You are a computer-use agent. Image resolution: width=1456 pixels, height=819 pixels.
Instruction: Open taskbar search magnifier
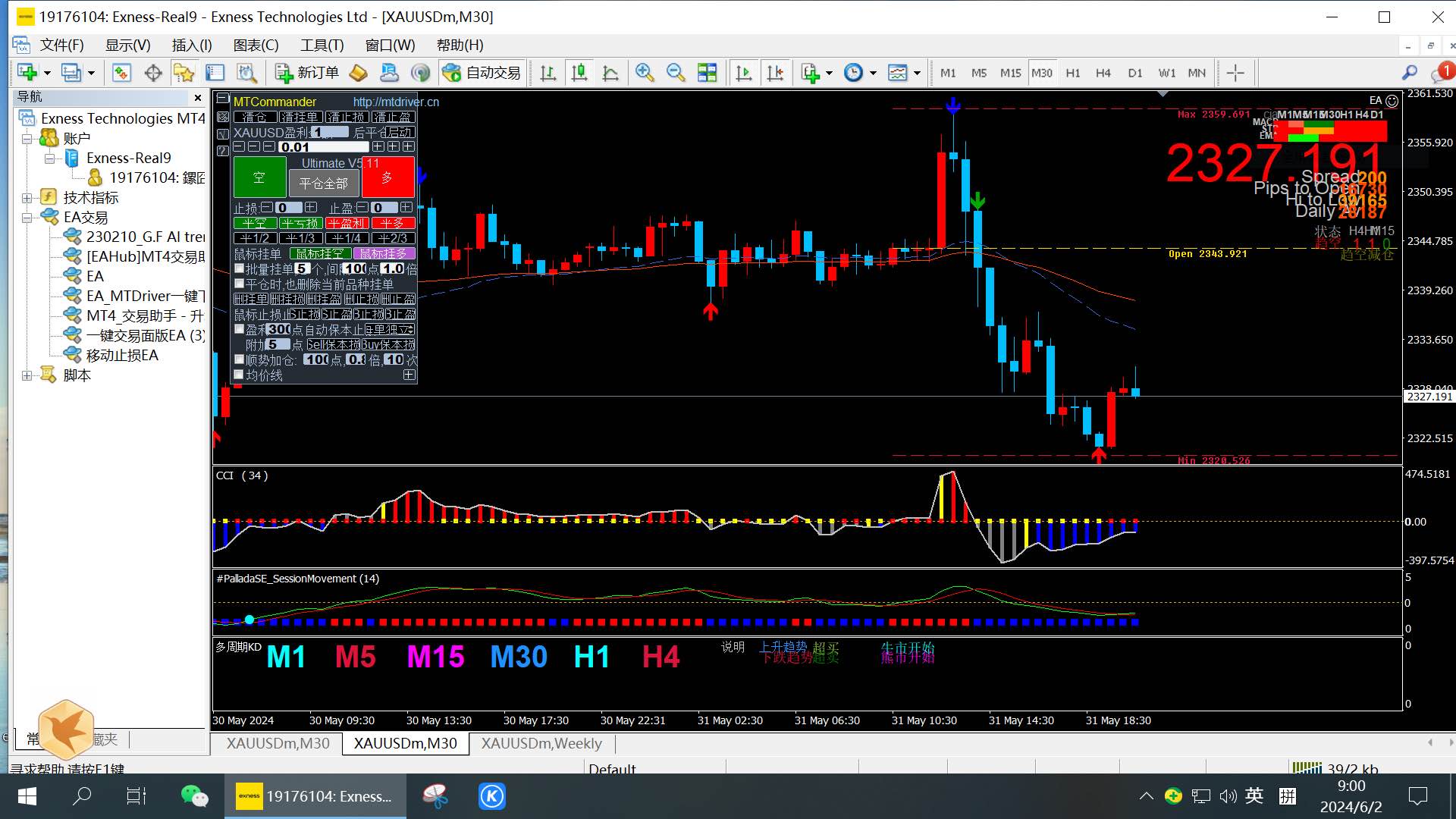coord(82,796)
